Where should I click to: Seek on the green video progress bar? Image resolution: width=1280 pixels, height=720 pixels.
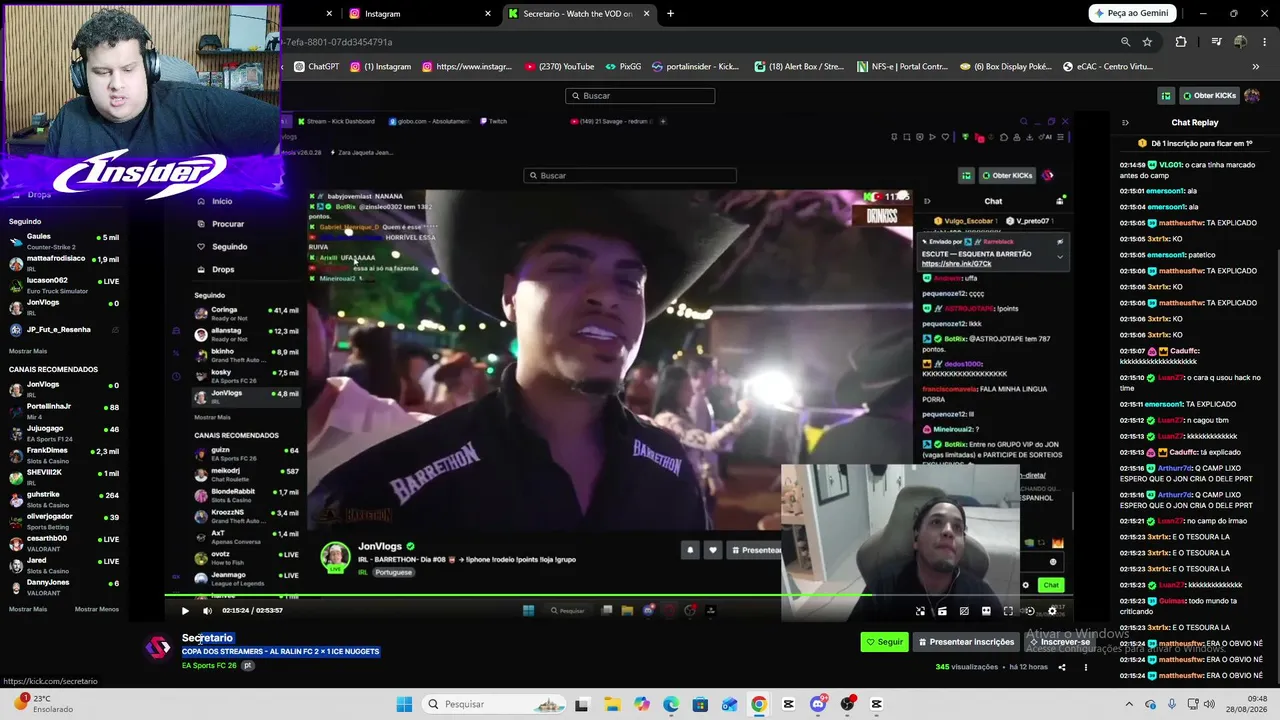point(620,597)
